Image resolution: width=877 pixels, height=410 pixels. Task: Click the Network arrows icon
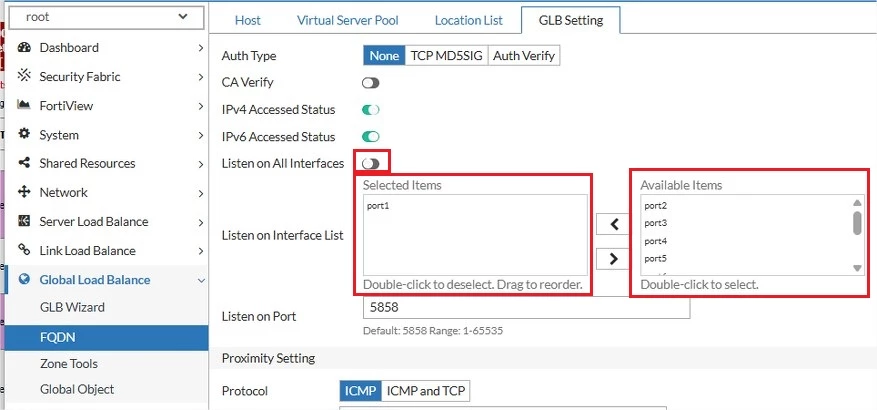pyautogui.click(x=24, y=192)
